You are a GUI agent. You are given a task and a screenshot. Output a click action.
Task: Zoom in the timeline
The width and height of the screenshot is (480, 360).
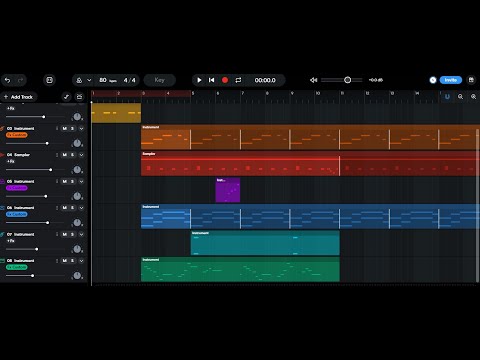point(473,97)
